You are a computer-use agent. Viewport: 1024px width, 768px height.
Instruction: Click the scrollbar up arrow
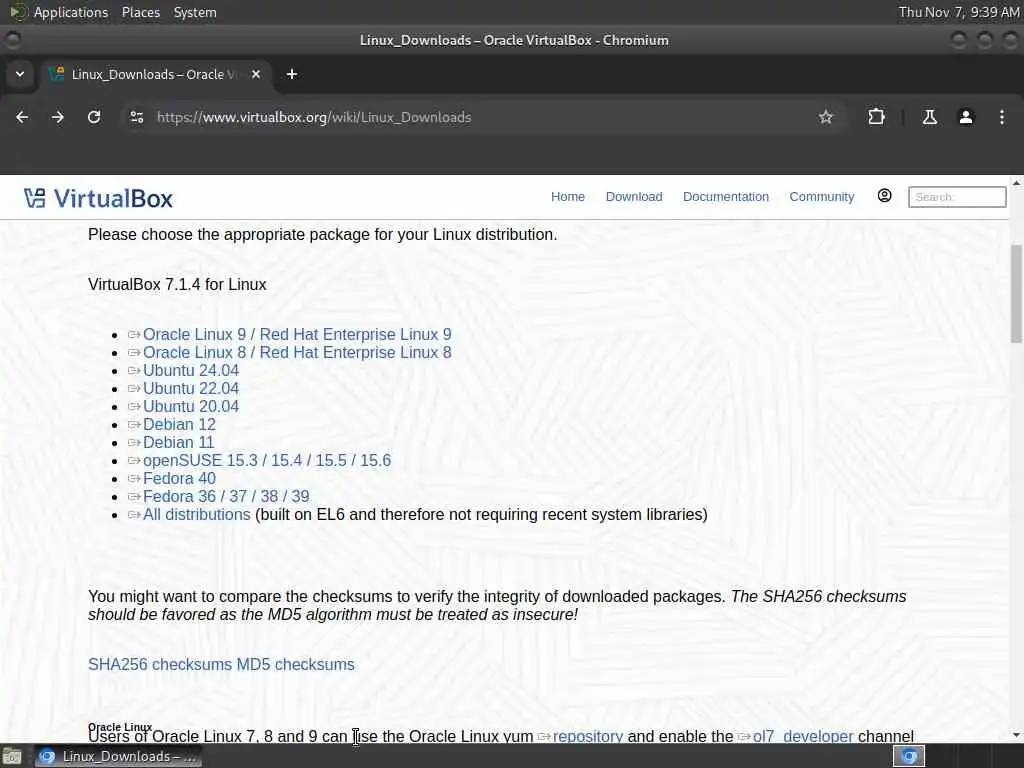click(x=1016, y=184)
